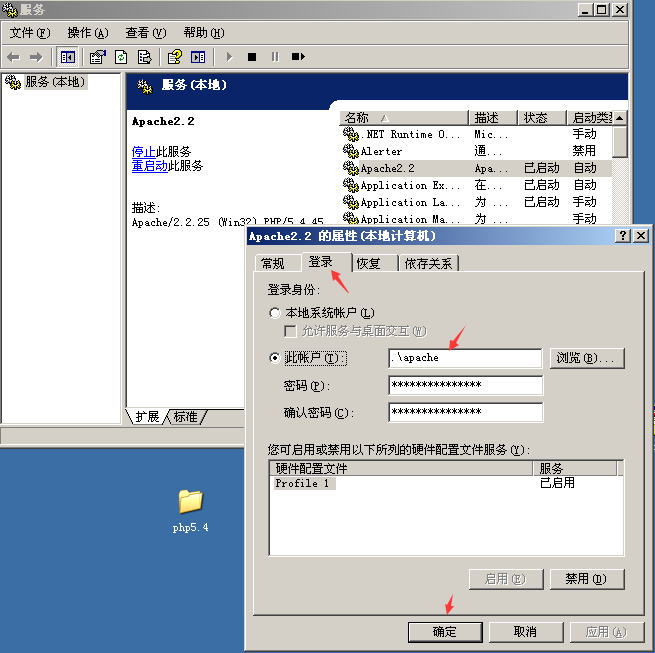The height and width of the screenshot is (653, 655).
Task: Click the 浏览 button
Action: click(x=587, y=358)
